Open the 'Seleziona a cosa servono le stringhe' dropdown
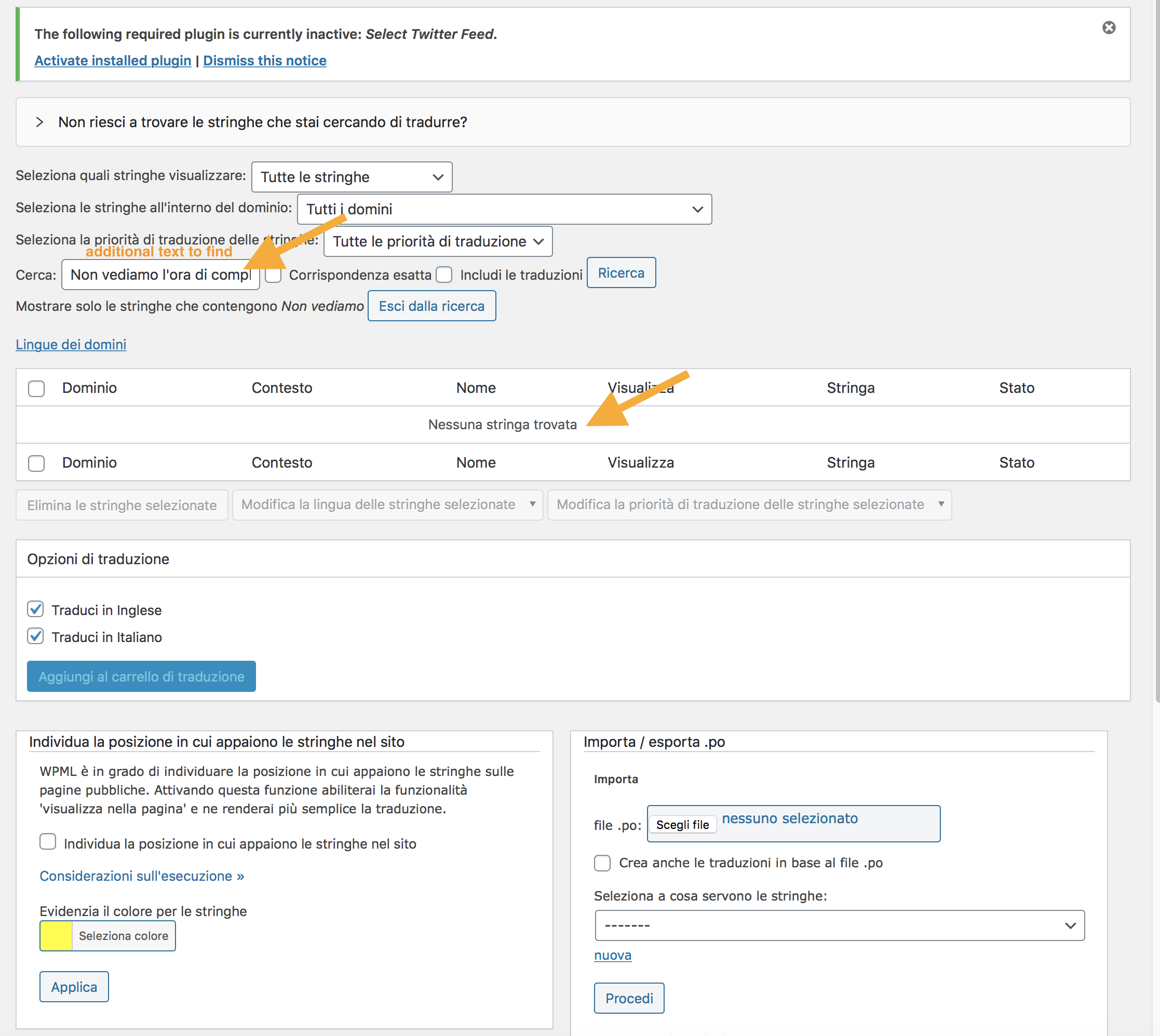 click(x=839, y=925)
